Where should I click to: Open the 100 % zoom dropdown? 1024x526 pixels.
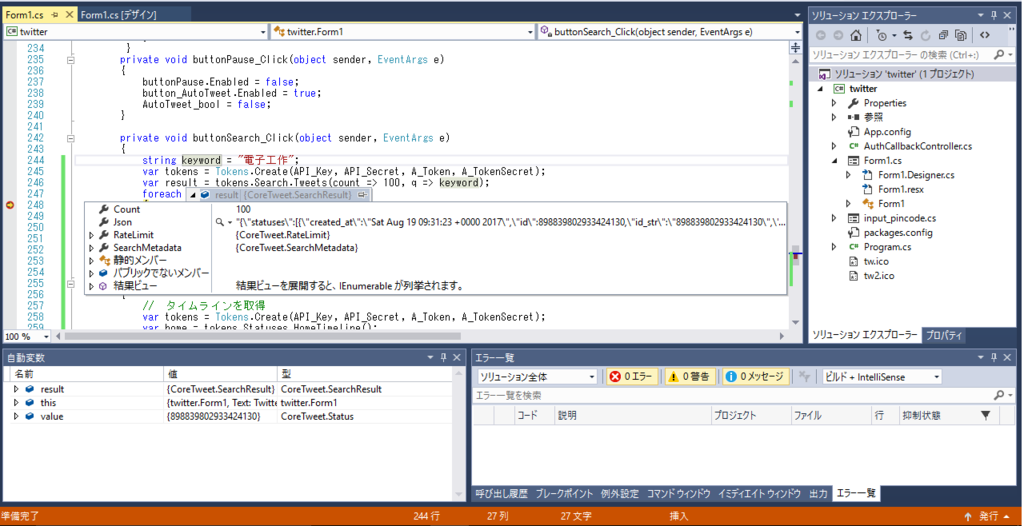pyautogui.click(x=46, y=337)
